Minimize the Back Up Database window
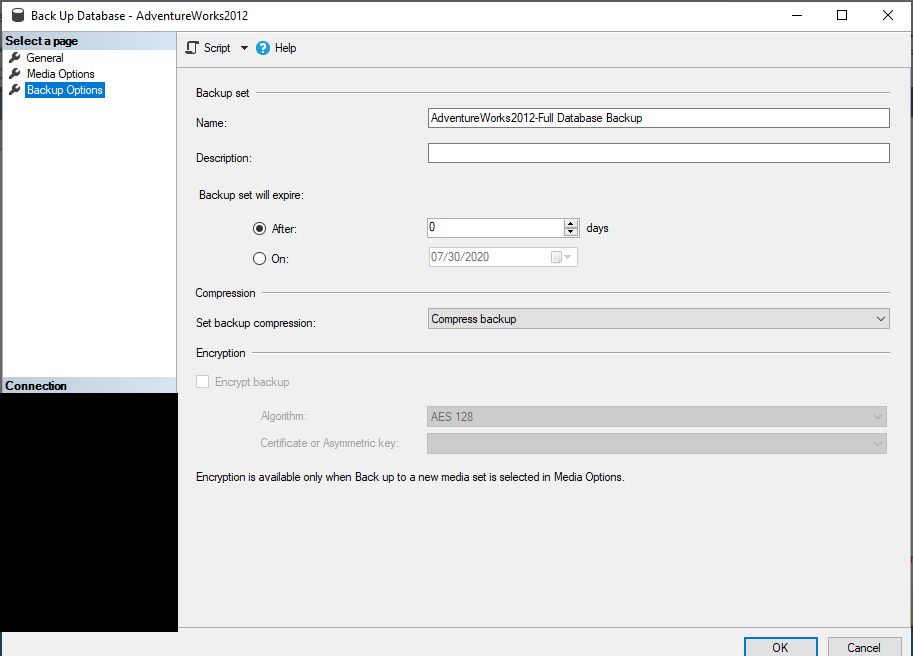Image resolution: width=913 pixels, height=656 pixels. (x=797, y=15)
